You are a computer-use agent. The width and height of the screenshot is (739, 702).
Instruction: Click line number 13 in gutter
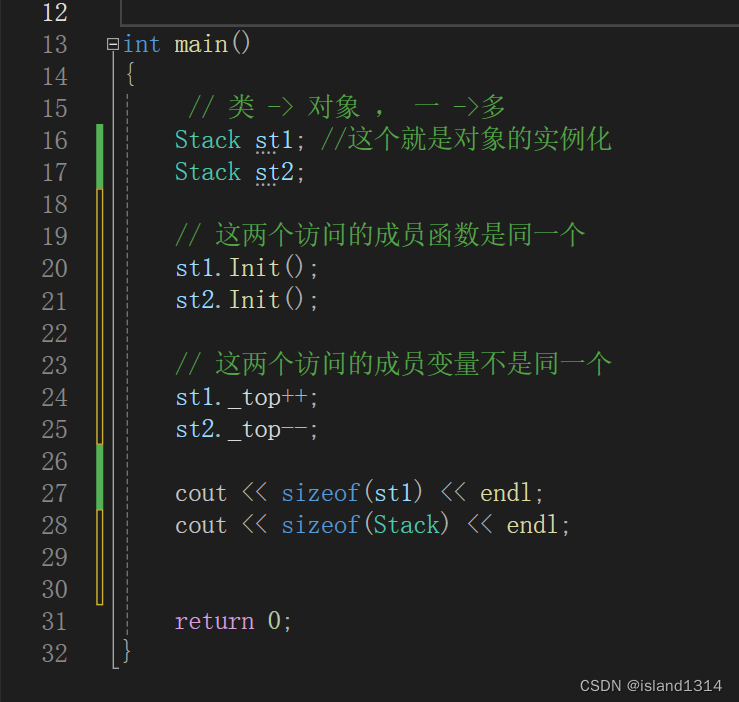tap(55, 45)
